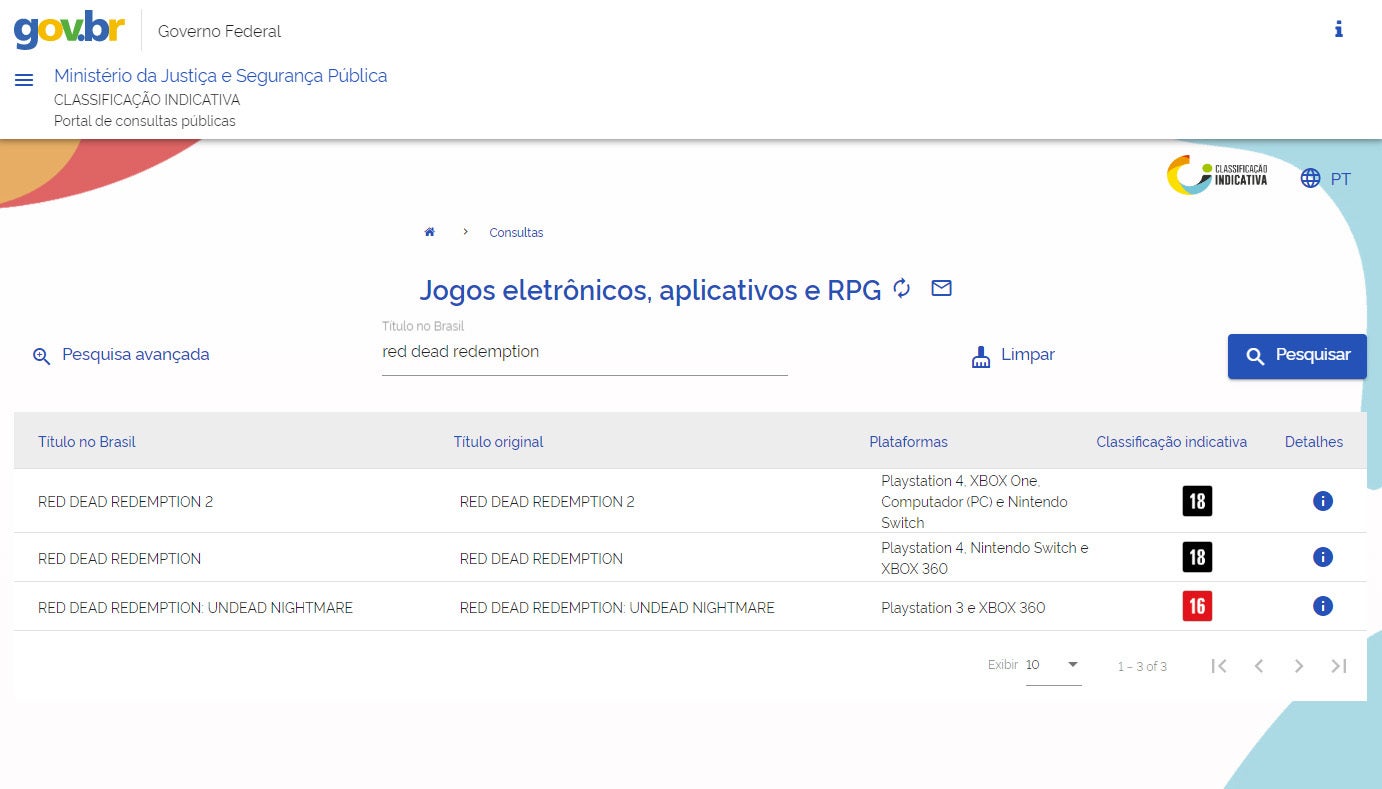Click the gov.br logo
This screenshot has width=1382, height=789.
click(69, 30)
